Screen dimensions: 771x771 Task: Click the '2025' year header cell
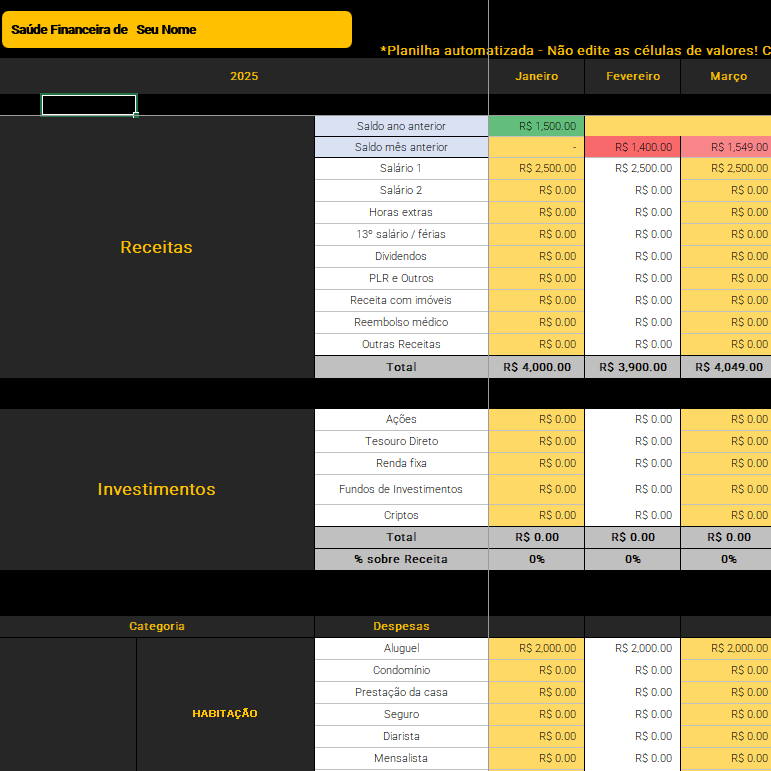(244, 76)
